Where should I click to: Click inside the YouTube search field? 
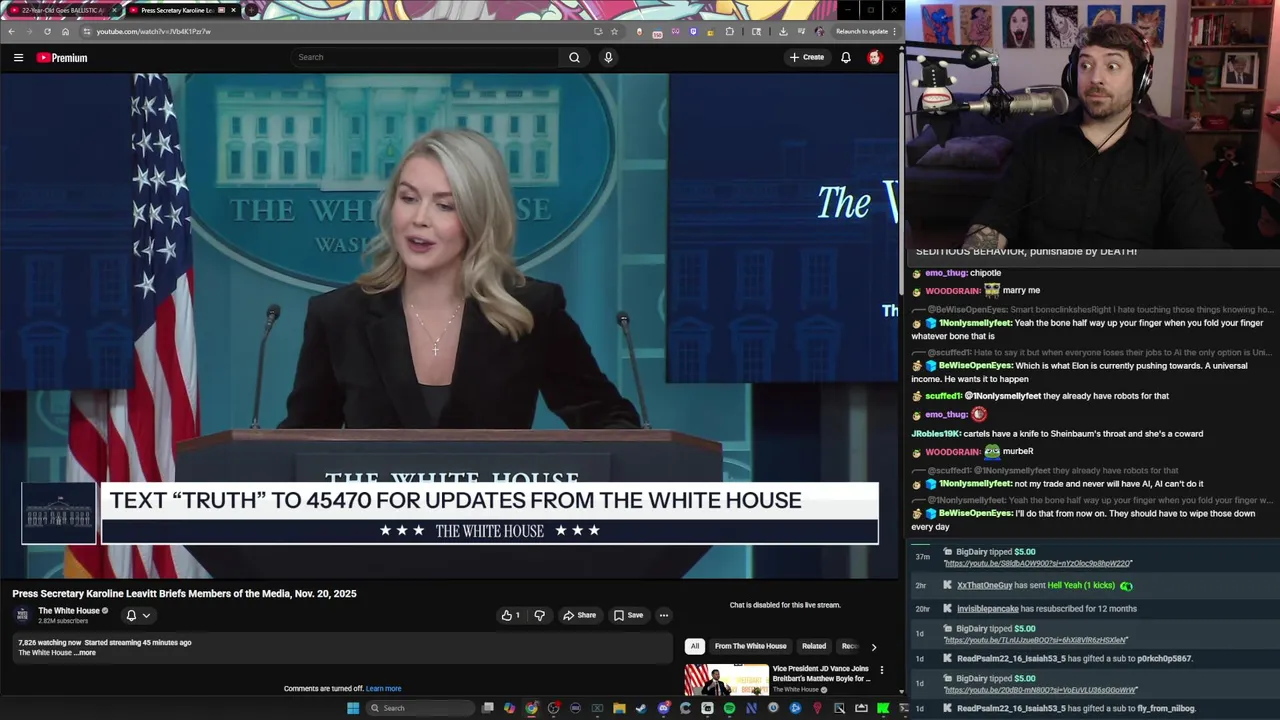click(x=425, y=57)
